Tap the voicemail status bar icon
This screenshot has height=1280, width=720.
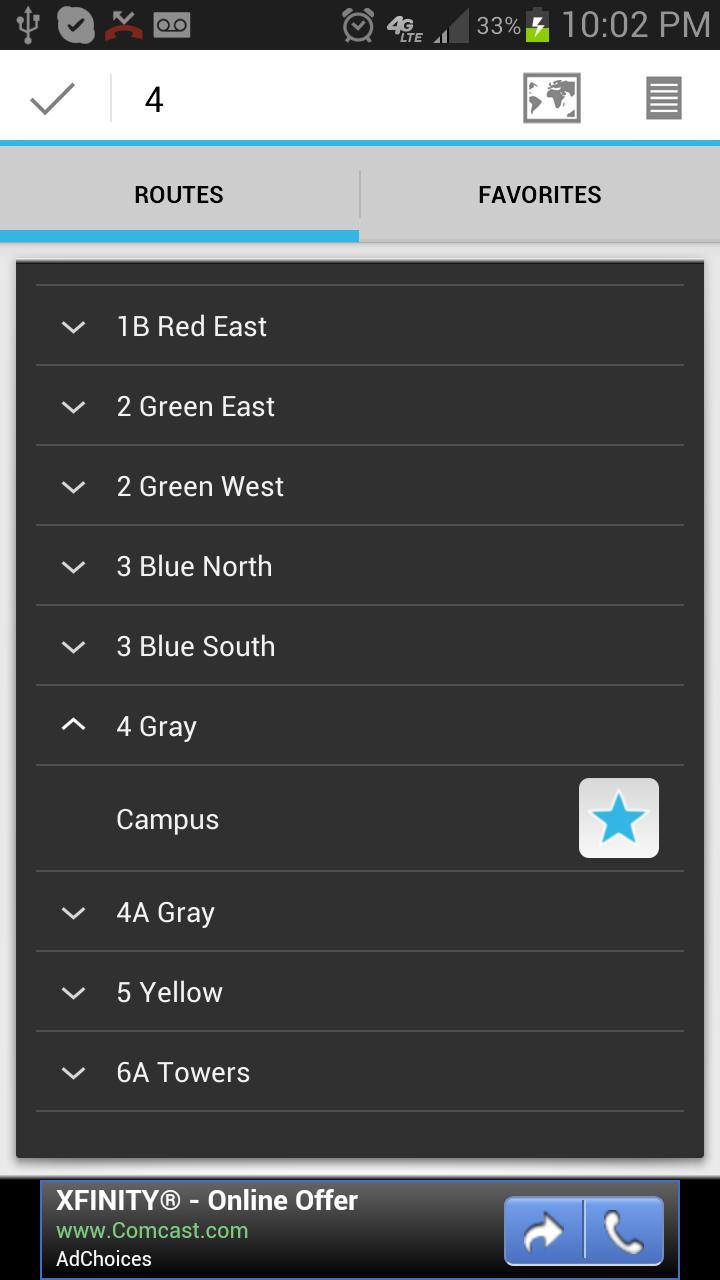pos(172,24)
